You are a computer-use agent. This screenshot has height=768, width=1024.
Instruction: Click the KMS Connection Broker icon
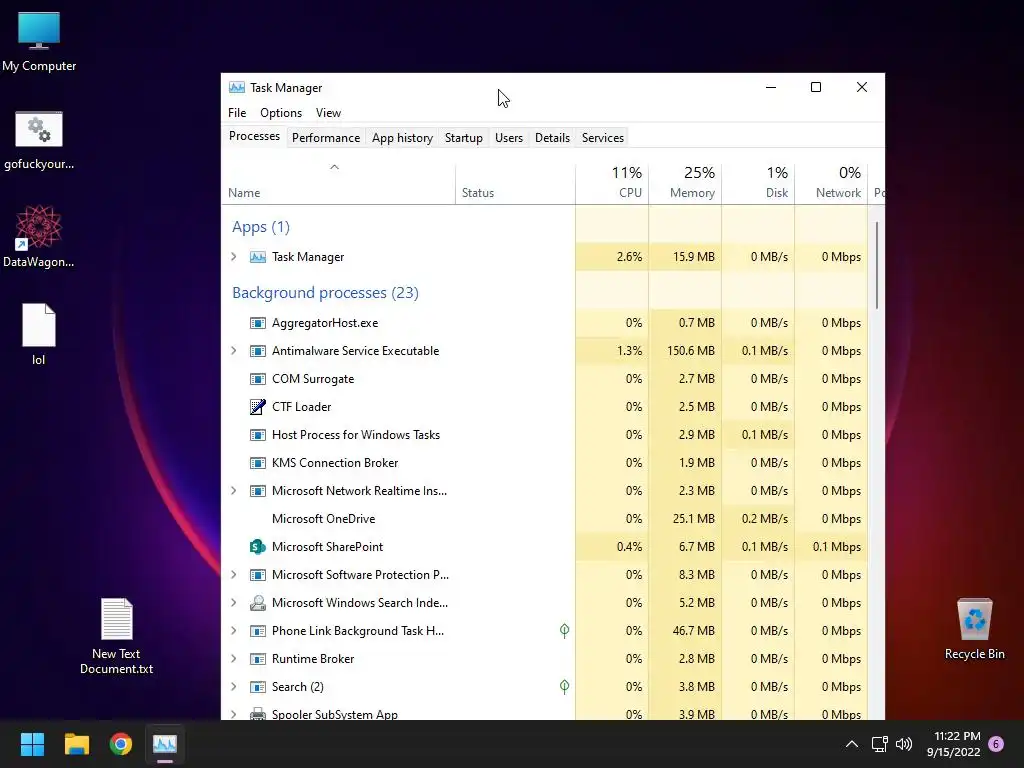tap(258, 463)
